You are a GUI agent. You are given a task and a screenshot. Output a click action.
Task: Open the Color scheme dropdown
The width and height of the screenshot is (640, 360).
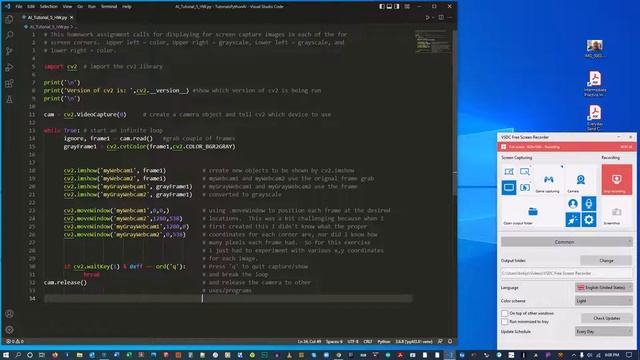tap(603, 301)
